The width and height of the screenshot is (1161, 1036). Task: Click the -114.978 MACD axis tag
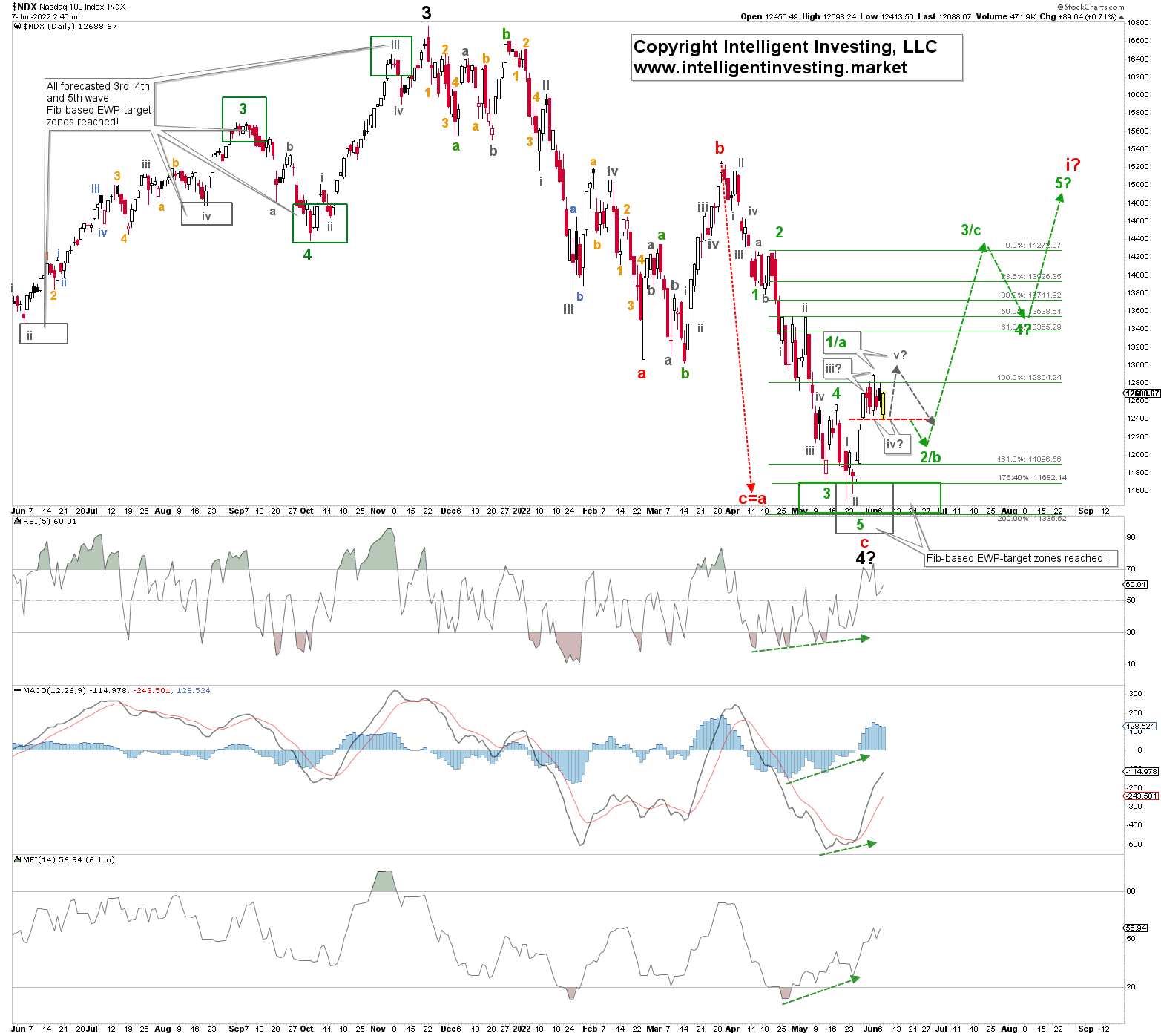1142,771
